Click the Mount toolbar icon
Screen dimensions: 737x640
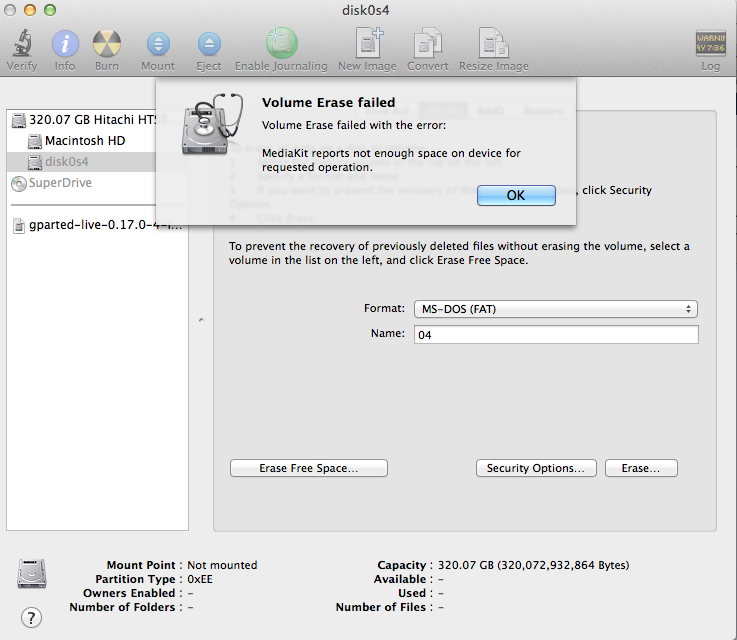point(158,44)
